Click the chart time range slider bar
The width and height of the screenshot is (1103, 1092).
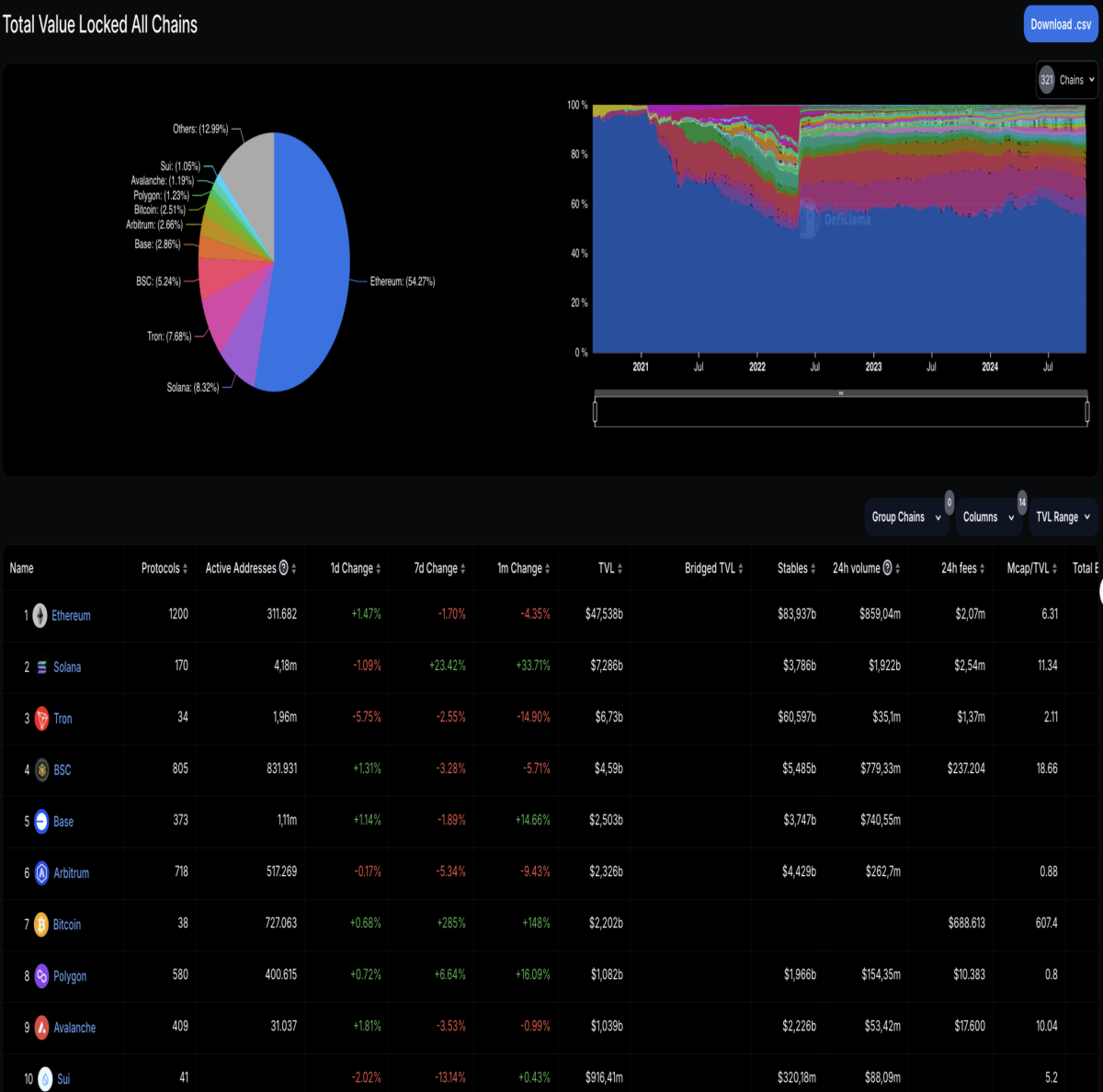point(841,392)
